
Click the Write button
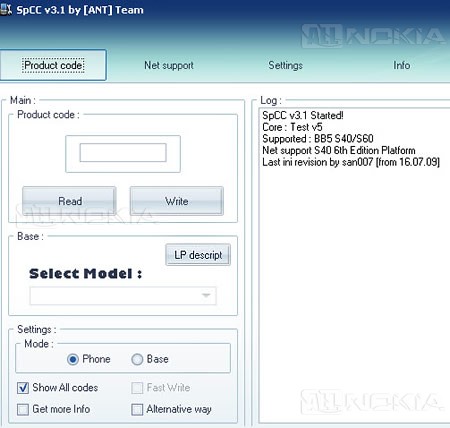point(177,201)
